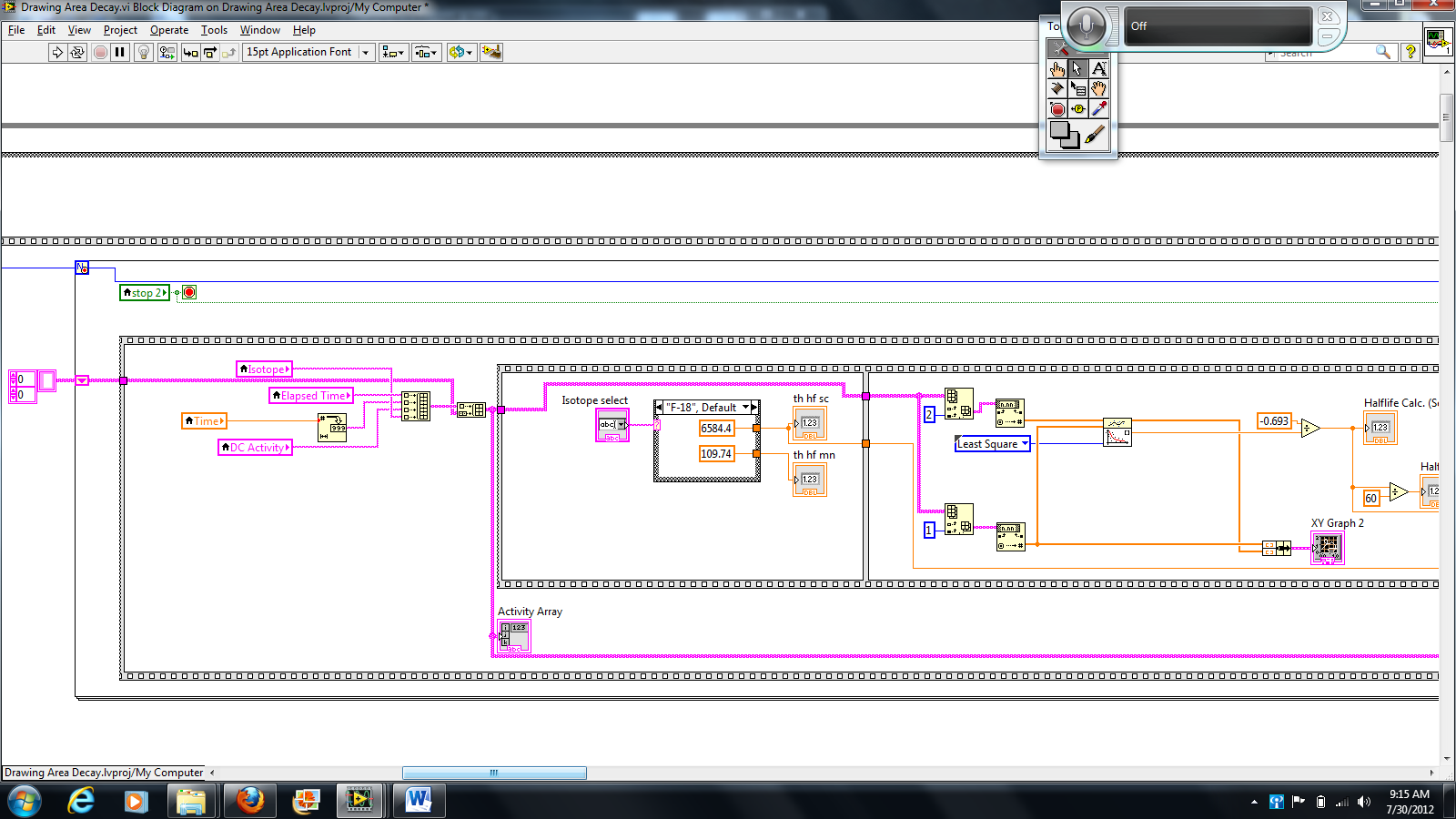The height and width of the screenshot is (819, 1456).
Task: Open the File menu
Action: click(x=16, y=30)
